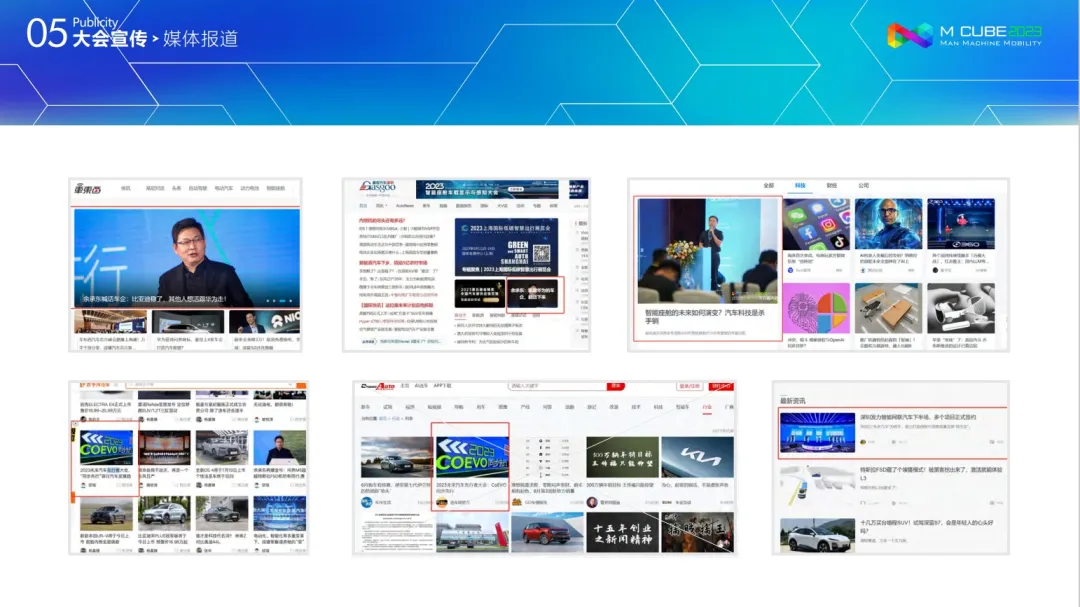Image resolution: width=1080 pixels, height=607 pixels.
Task: Open the 余承东 hero banner image
Action: (186, 257)
